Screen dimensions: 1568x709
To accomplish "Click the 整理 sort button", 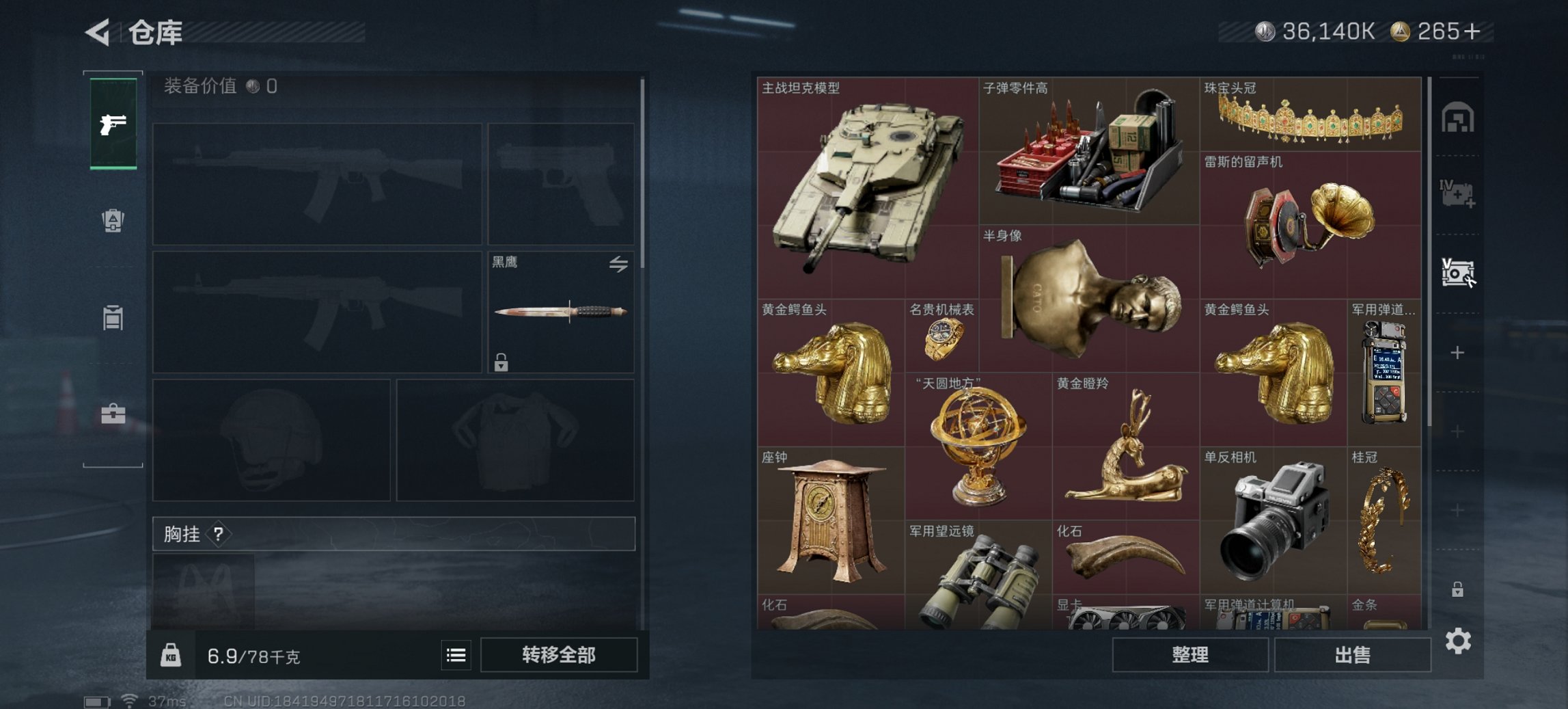I will click(1190, 655).
